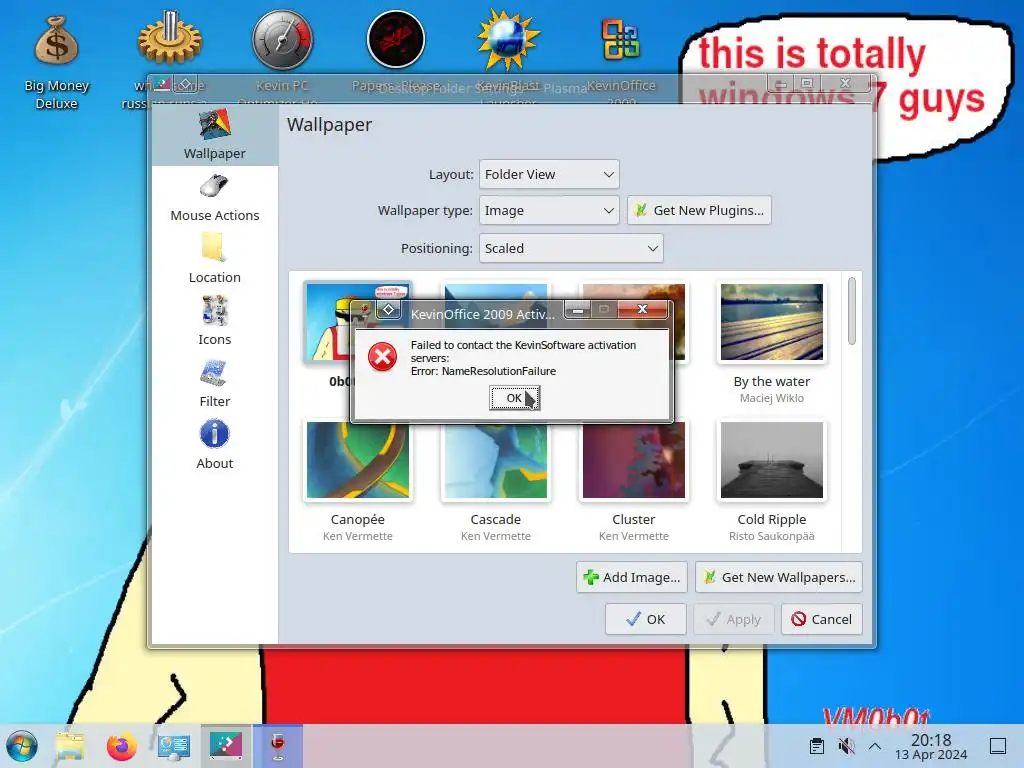Open system settings taskbar icon

(174, 746)
